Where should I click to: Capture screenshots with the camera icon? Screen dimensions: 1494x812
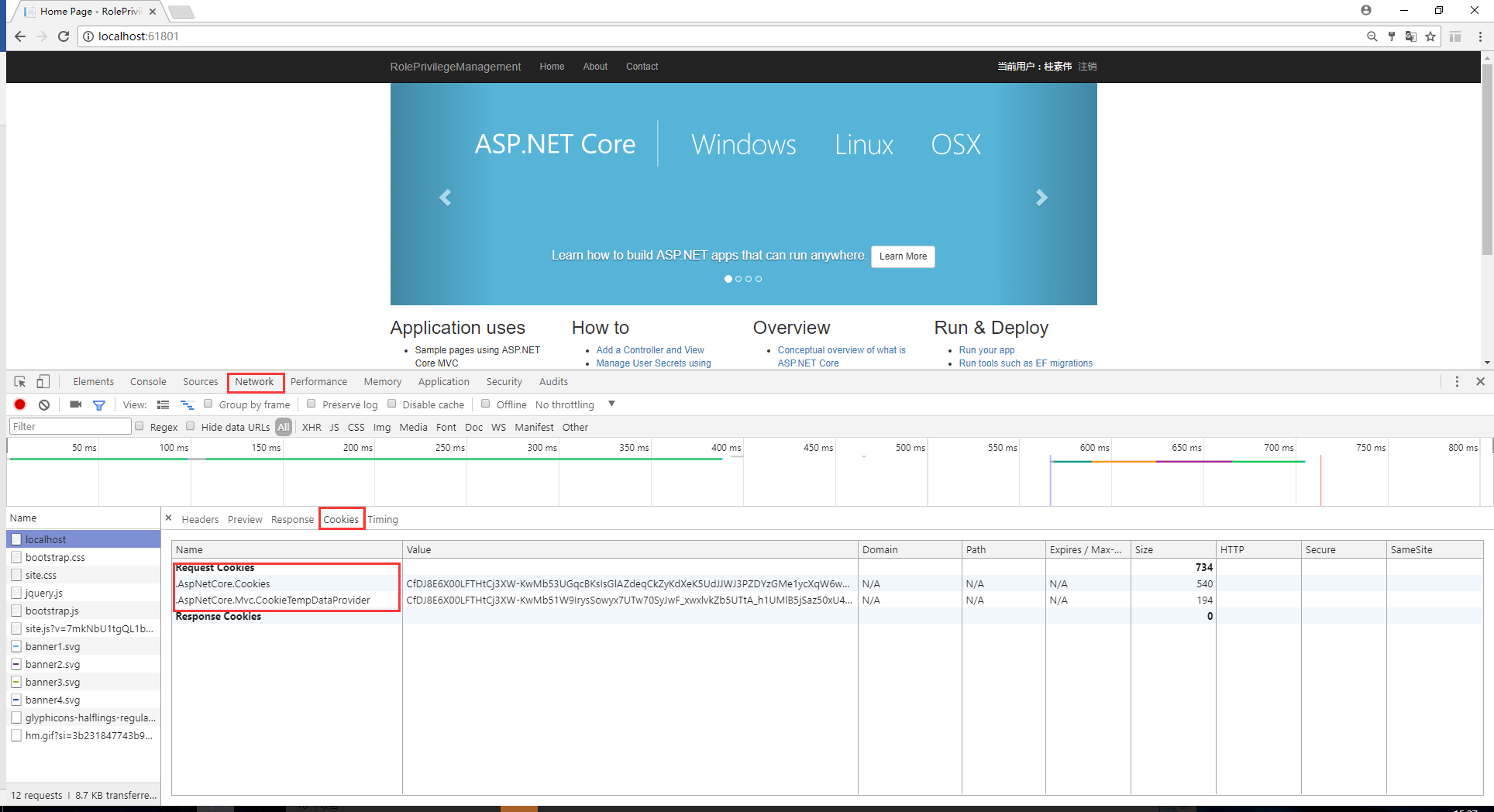point(75,404)
